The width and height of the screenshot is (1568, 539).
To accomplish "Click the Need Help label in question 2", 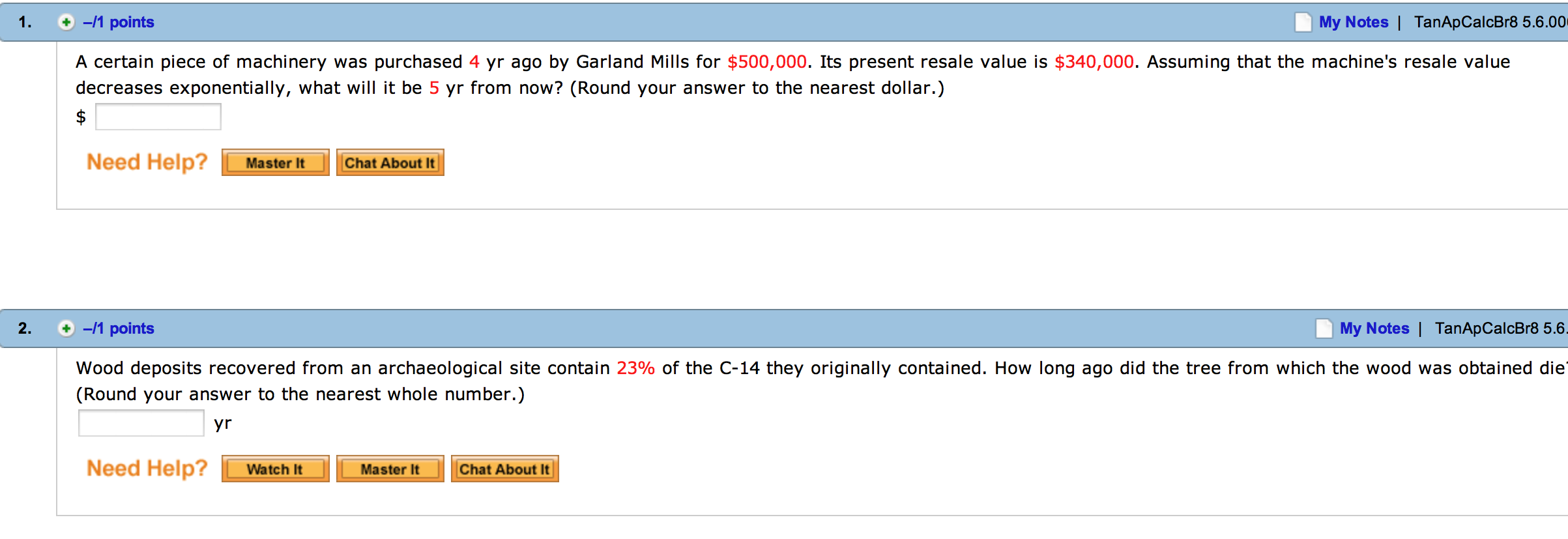I will click(147, 468).
